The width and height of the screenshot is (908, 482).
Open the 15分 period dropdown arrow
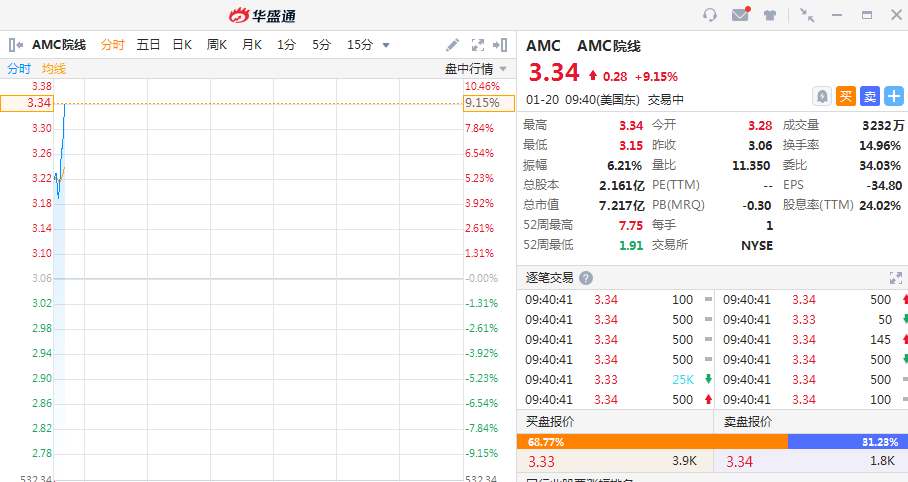tap(386, 45)
